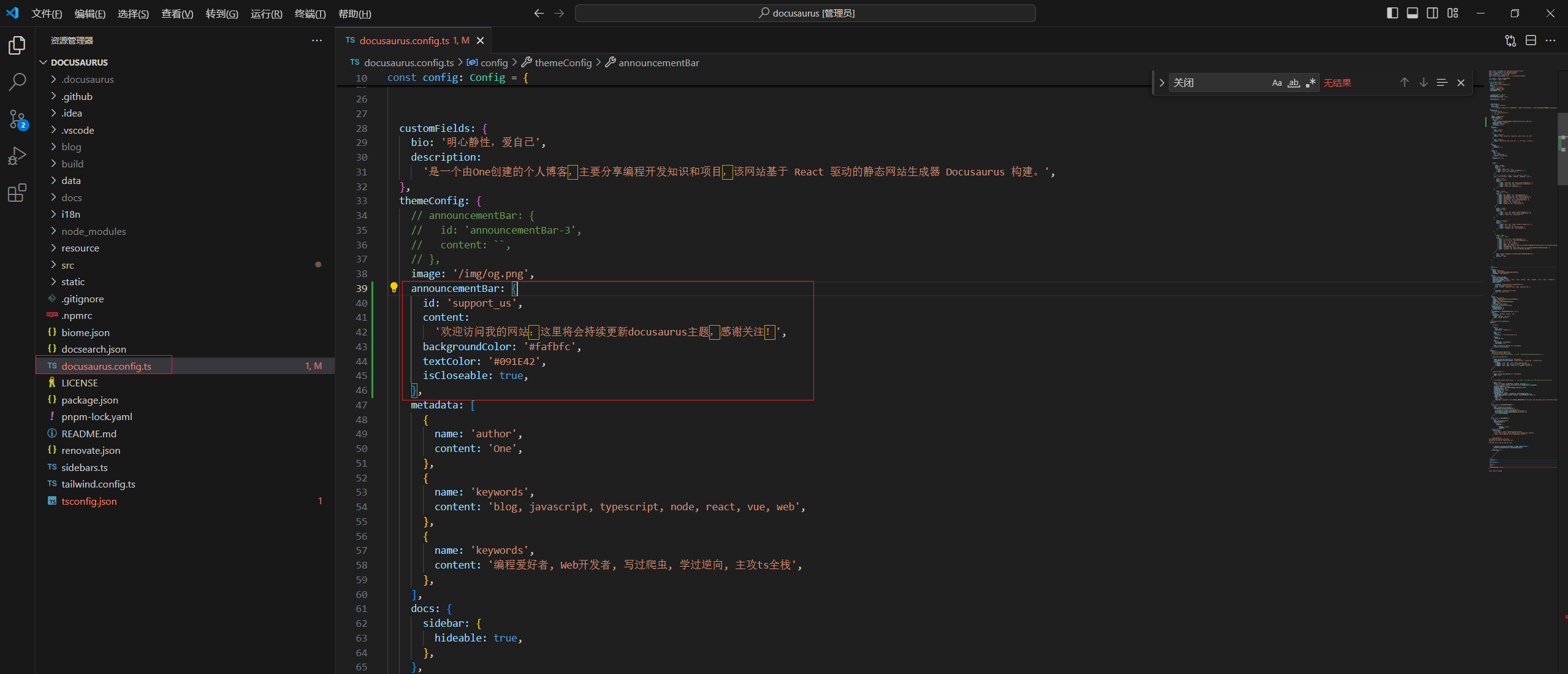Open editor more actions ellipsis
This screenshot has width=1568, height=674.
1550,40
